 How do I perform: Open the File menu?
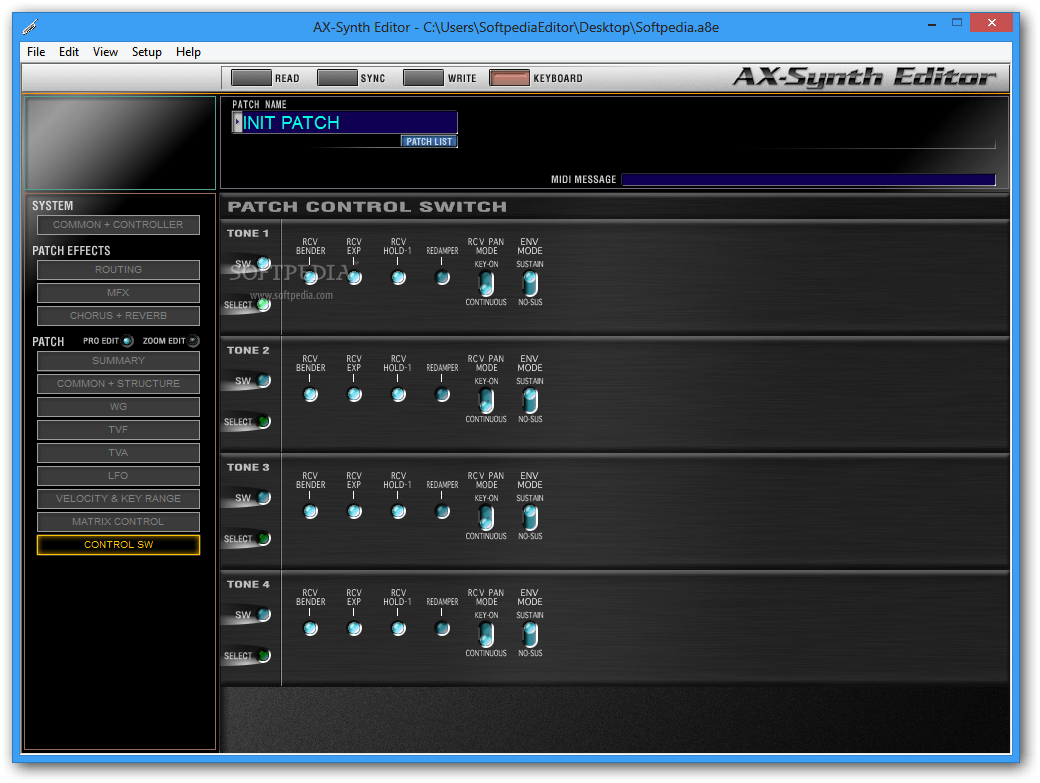tap(35, 51)
